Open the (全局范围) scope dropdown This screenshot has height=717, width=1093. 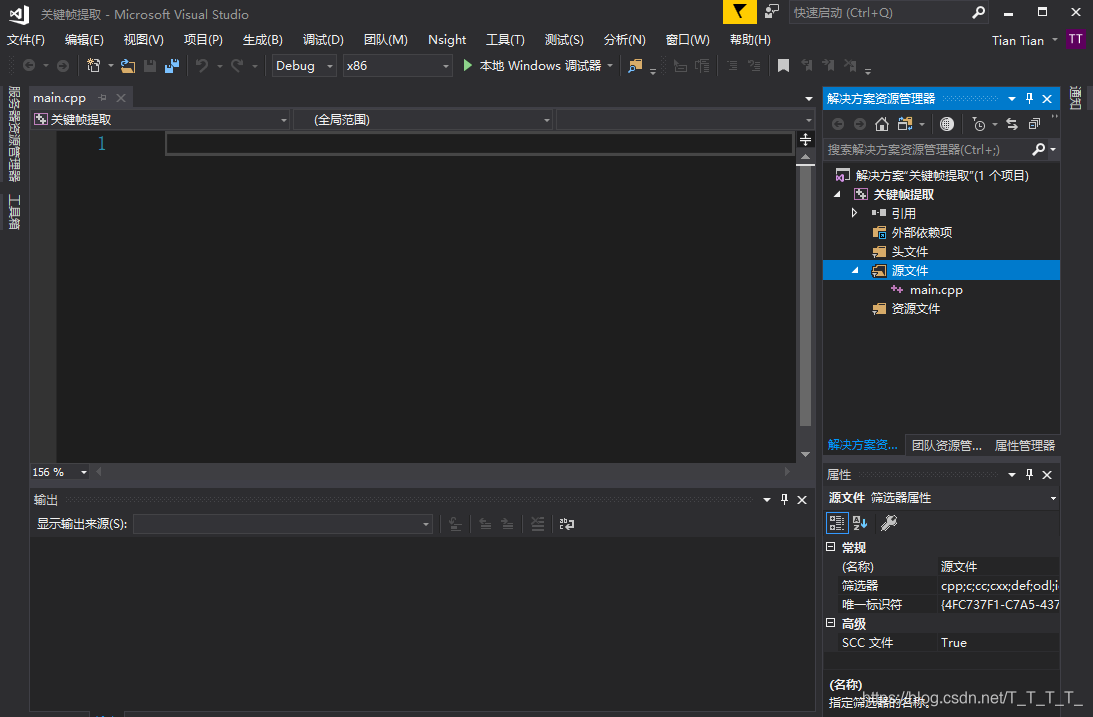[423, 120]
